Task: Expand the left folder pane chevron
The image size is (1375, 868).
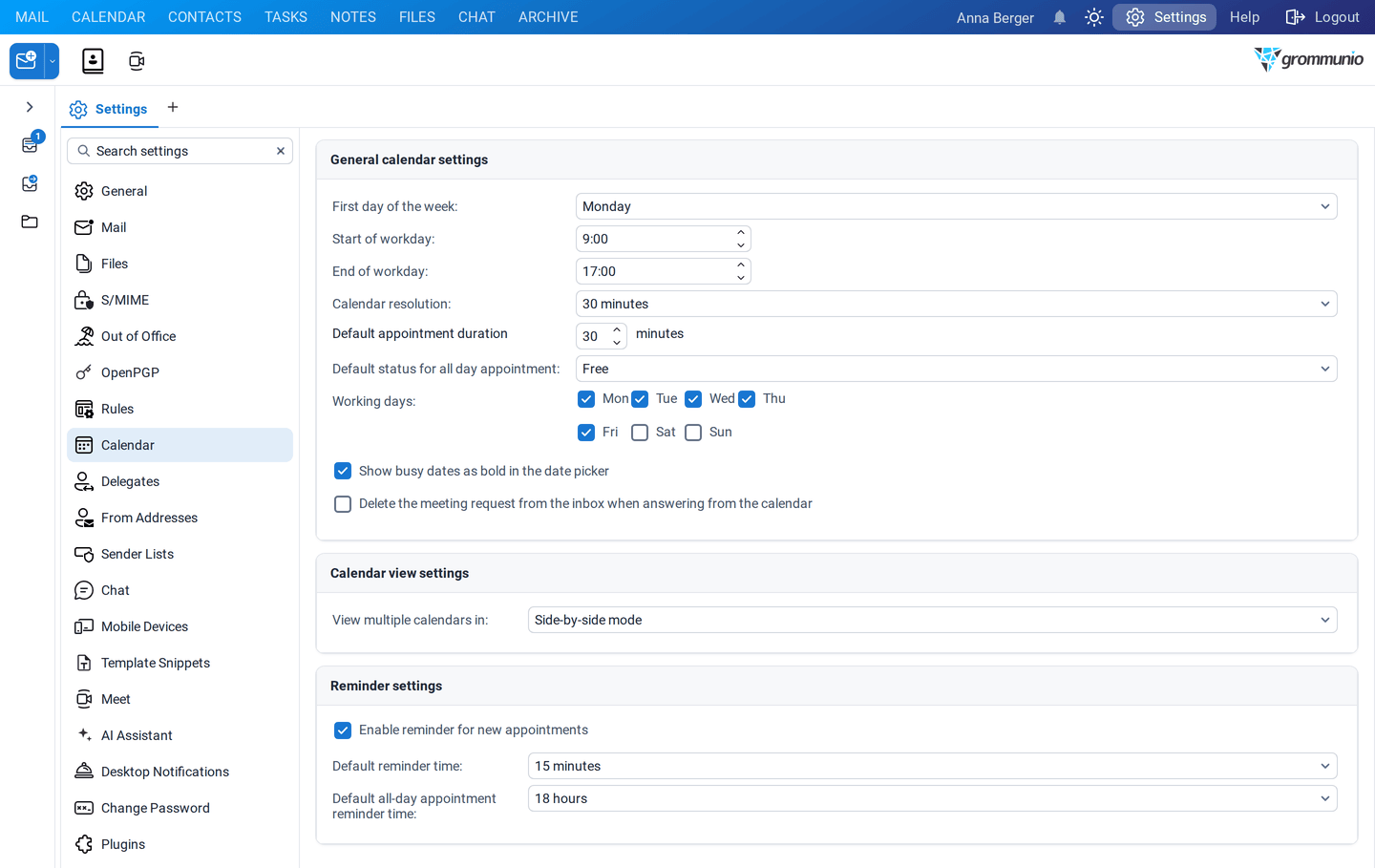Action: (30, 107)
